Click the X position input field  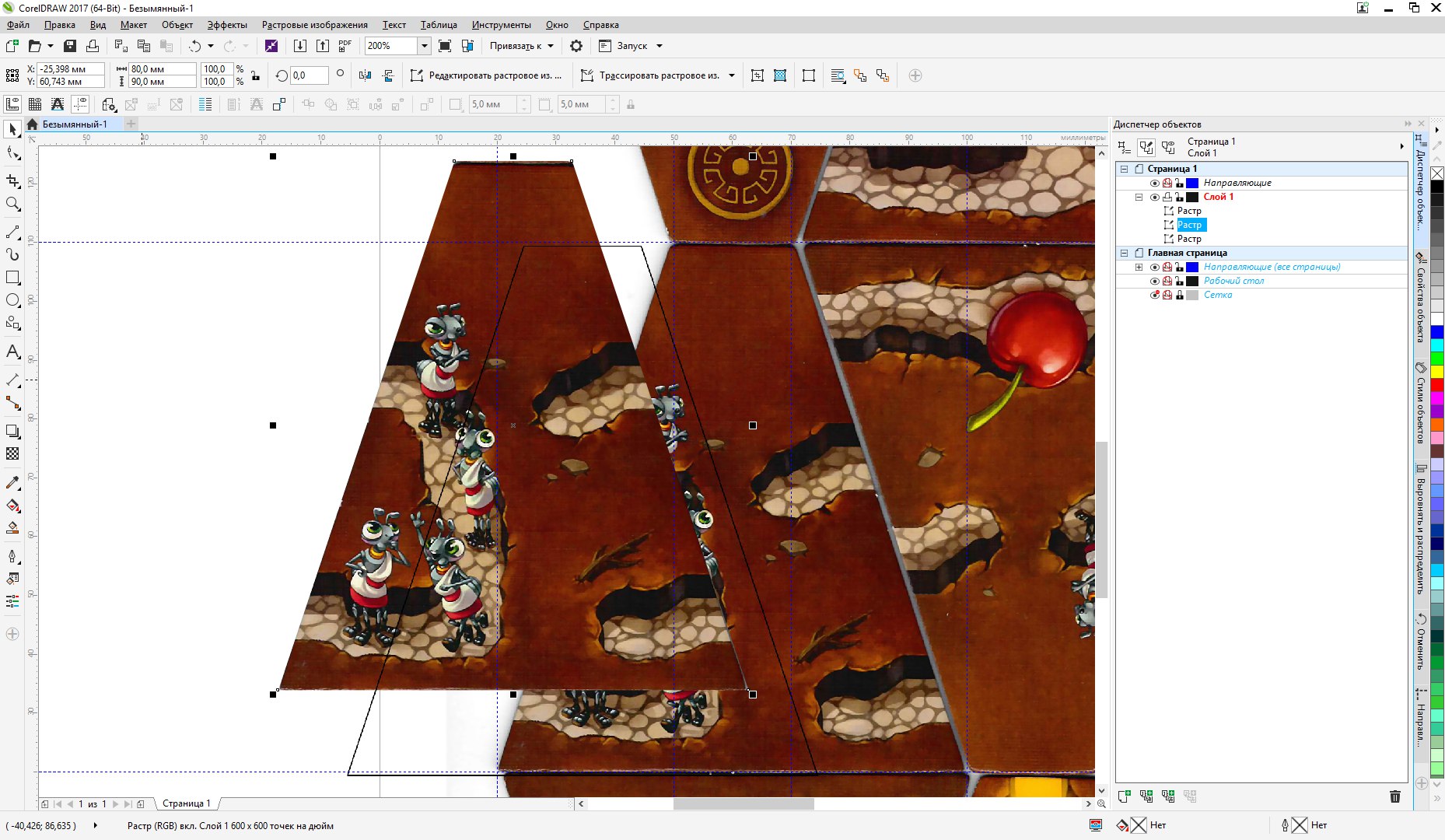click(70, 69)
